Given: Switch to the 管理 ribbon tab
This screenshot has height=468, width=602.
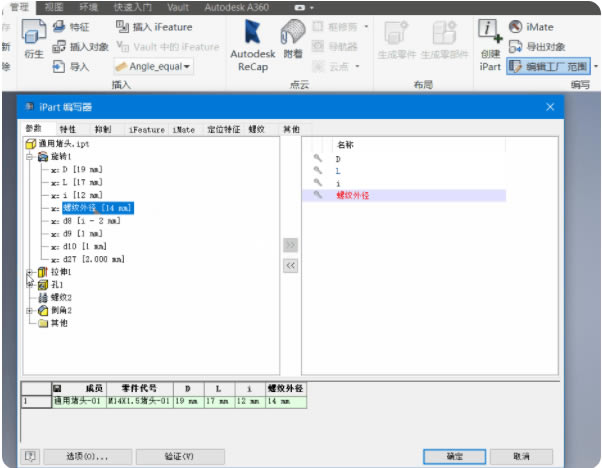Looking at the screenshot, I should 19,7.
